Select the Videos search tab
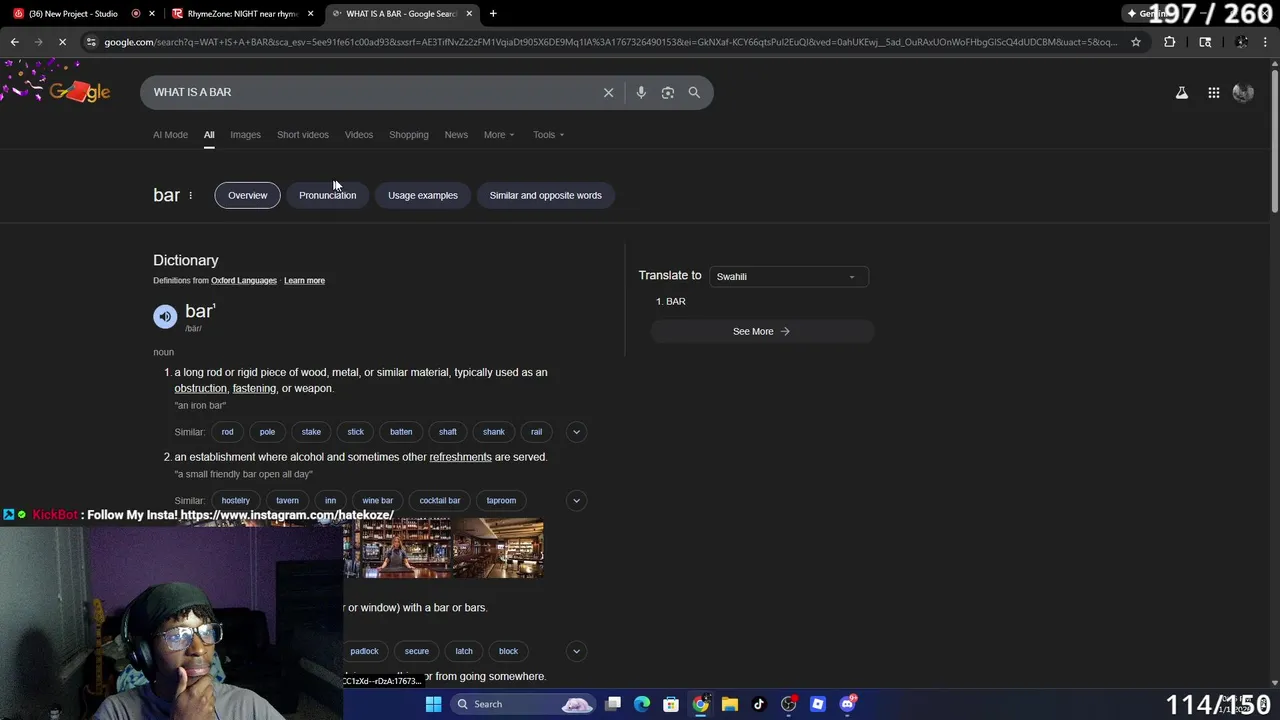 tap(359, 135)
